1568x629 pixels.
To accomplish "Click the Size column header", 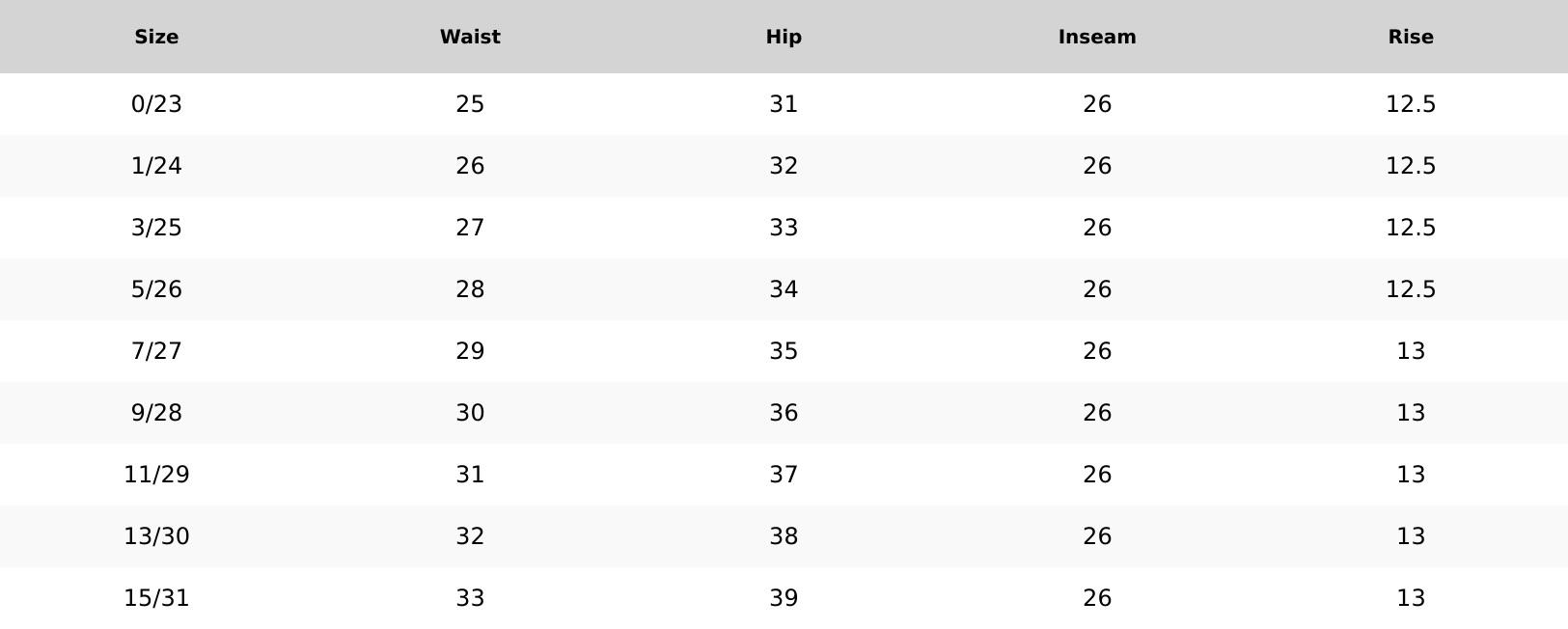I will pos(156,37).
